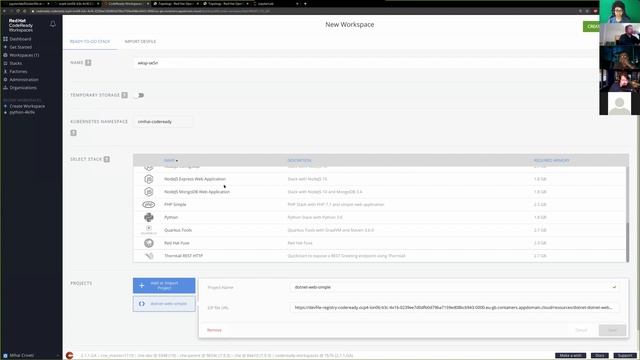Select the NodeJS Express Web Application icon
Screen dimensions: 640x360
tap(149, 179)
